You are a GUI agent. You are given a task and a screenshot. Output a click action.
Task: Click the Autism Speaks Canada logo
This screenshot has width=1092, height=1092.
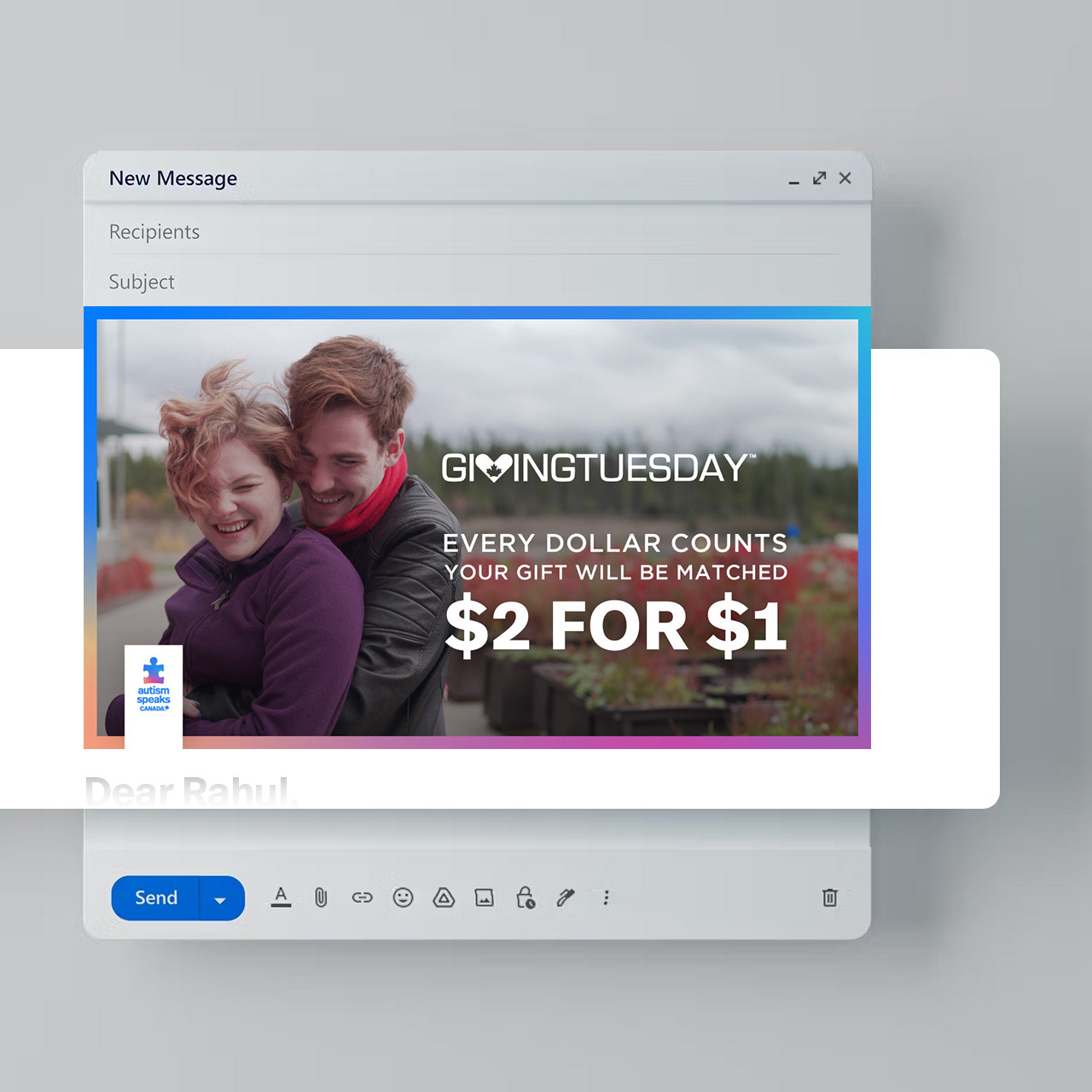pyautogui.click(x=154, y=685)
